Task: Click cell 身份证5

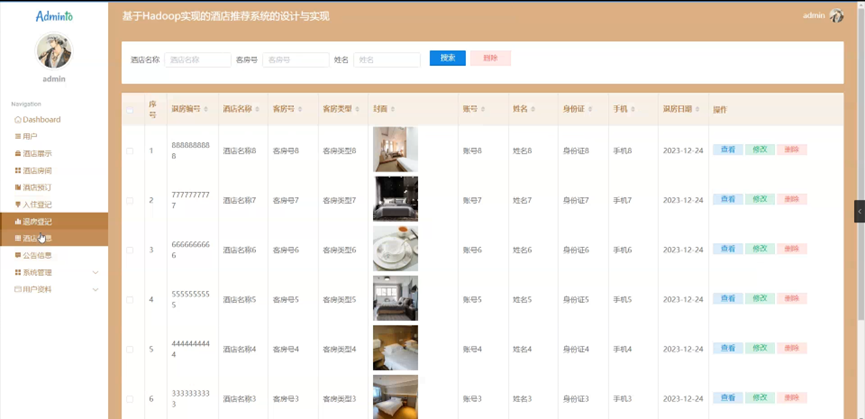Action: point(576,299)
